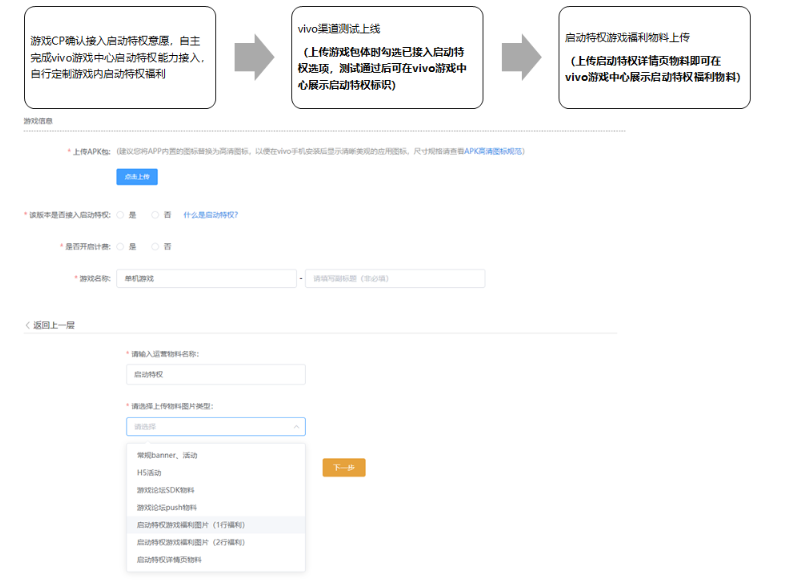Choose 启动特权详情页物料 option
The width and height of the screenshot is (787, 582).
[x=216, y=559]
